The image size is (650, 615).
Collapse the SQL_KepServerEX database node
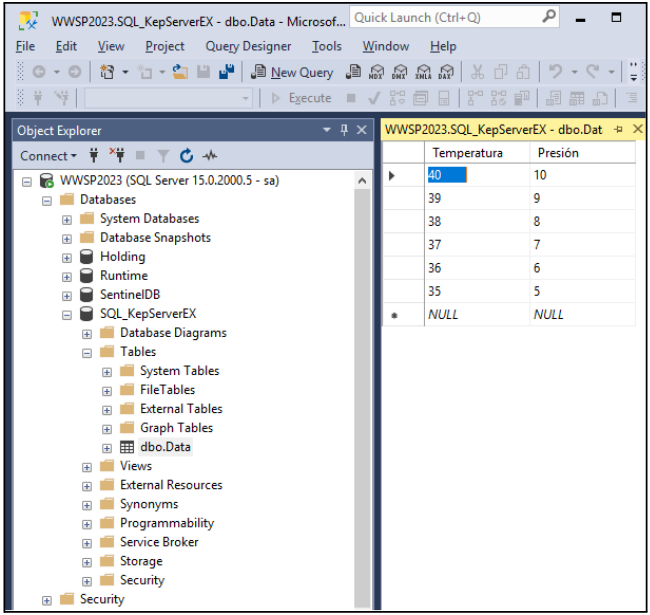pyautogui.click(x=67, y=315)
